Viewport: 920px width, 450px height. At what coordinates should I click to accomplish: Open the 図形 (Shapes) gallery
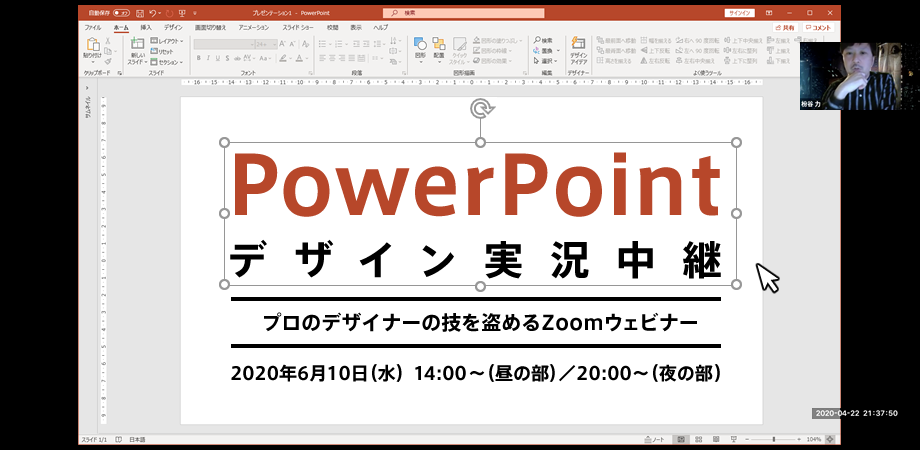tap(420, 48)
